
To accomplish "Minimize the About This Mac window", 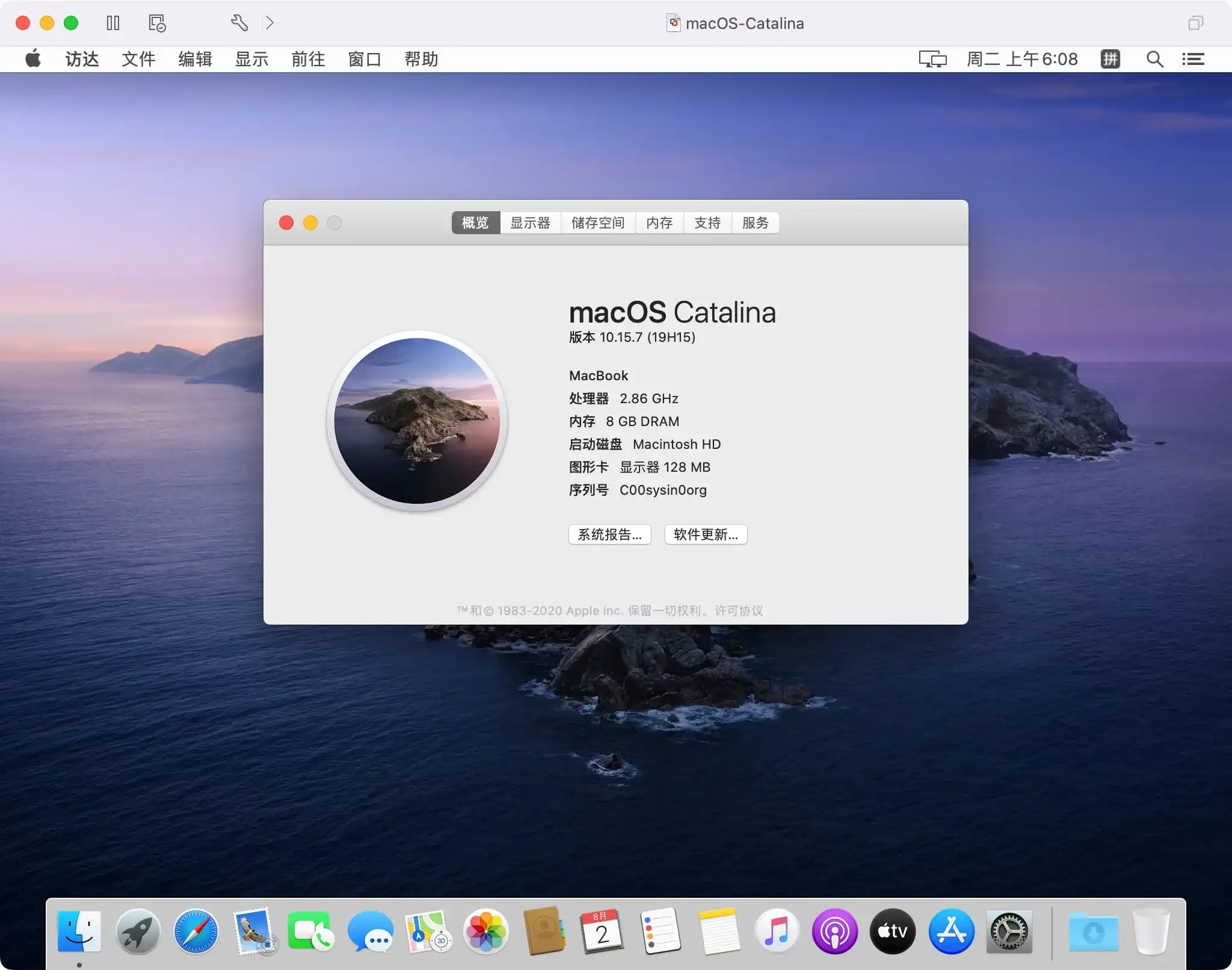I will click(310, 223).
